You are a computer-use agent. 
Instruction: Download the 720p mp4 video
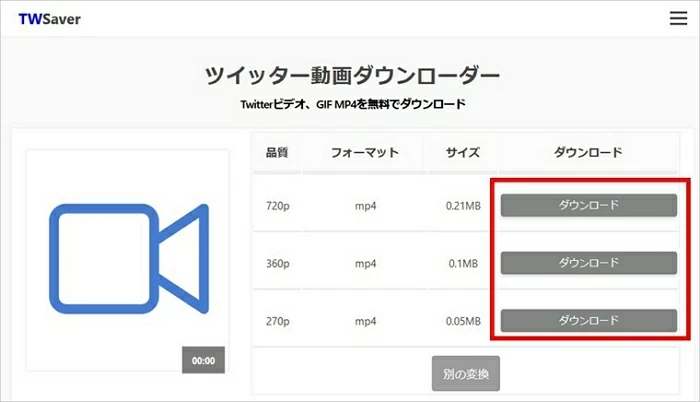coord(588,205)
